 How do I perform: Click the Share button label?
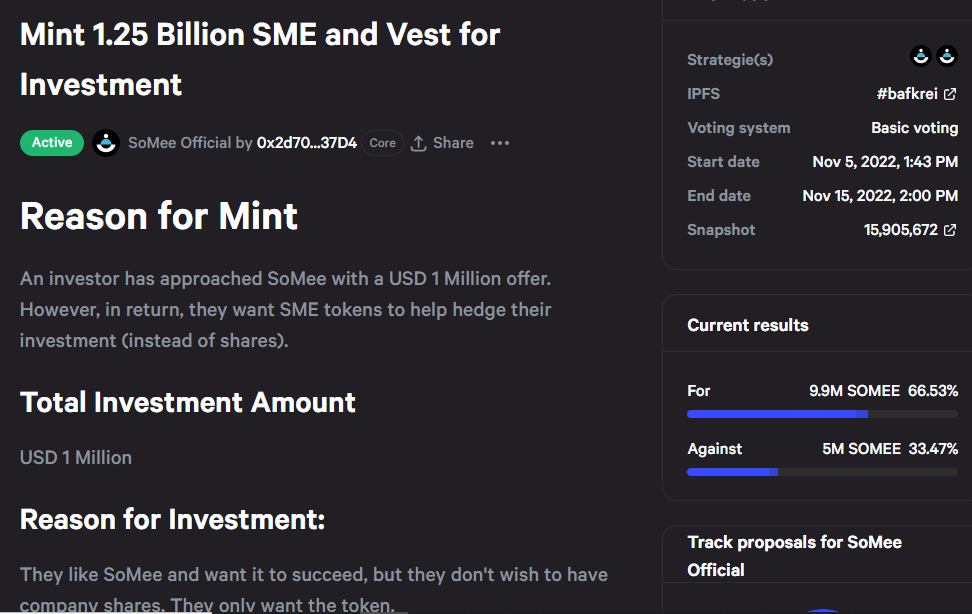(x=453, y=143)
